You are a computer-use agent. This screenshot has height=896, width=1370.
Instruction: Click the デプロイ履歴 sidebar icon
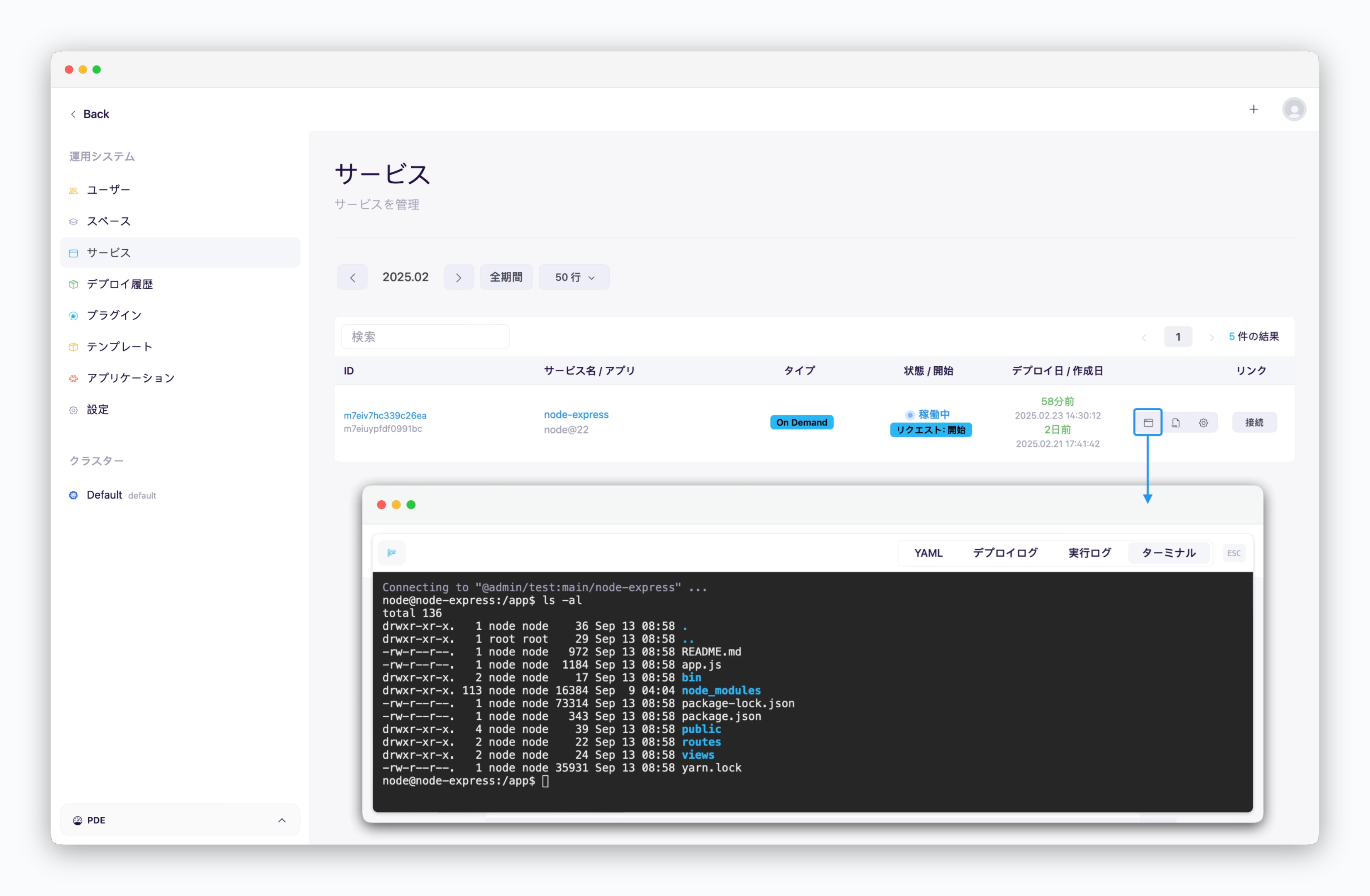73,284
